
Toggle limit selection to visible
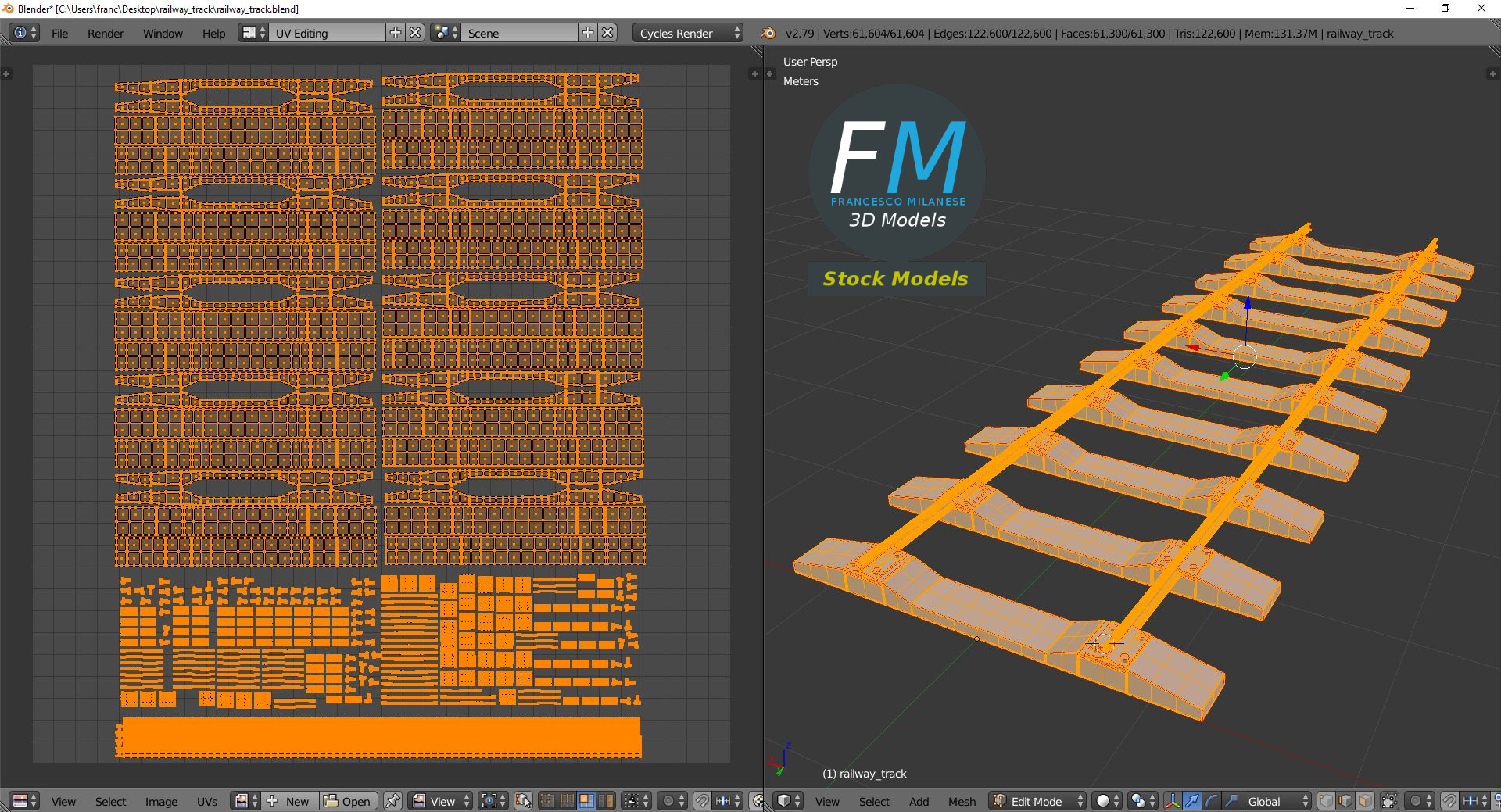click(x=1389, y=801)
